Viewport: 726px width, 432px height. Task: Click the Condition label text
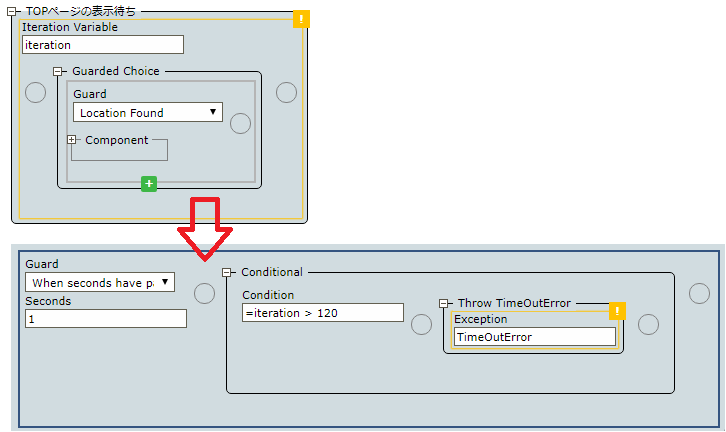268,295
